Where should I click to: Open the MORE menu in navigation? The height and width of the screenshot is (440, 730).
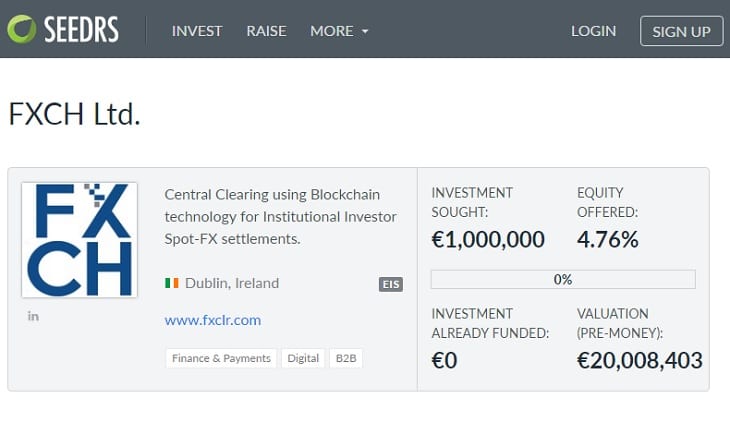tap(339, 31)
